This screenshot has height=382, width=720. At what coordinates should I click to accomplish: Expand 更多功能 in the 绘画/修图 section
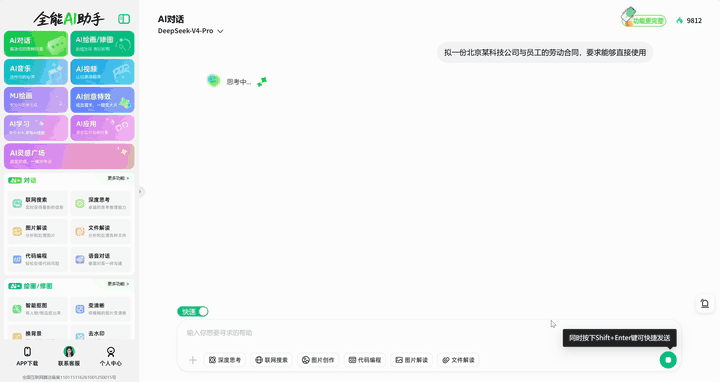(118, 284)
